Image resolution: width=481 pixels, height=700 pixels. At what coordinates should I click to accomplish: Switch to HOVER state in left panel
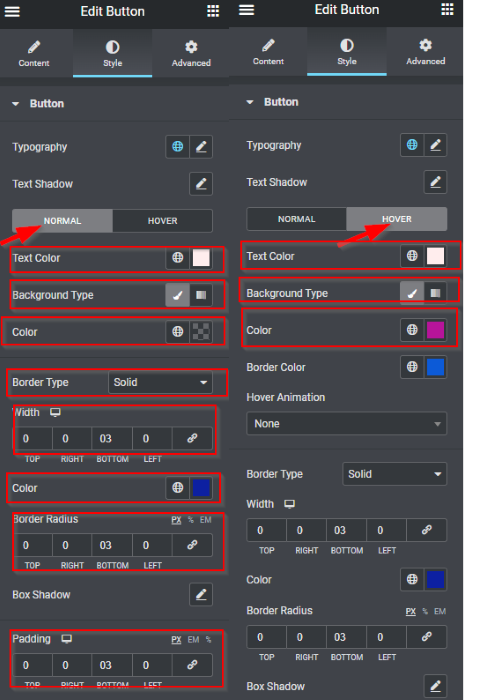tap(163, 221)
